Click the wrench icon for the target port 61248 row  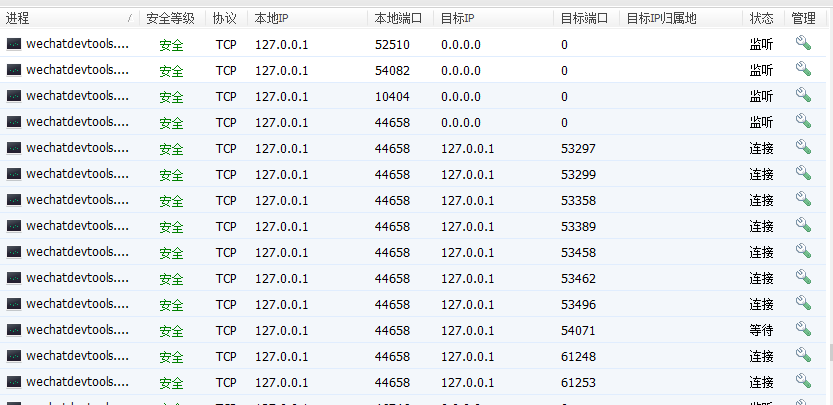(803, 356)
